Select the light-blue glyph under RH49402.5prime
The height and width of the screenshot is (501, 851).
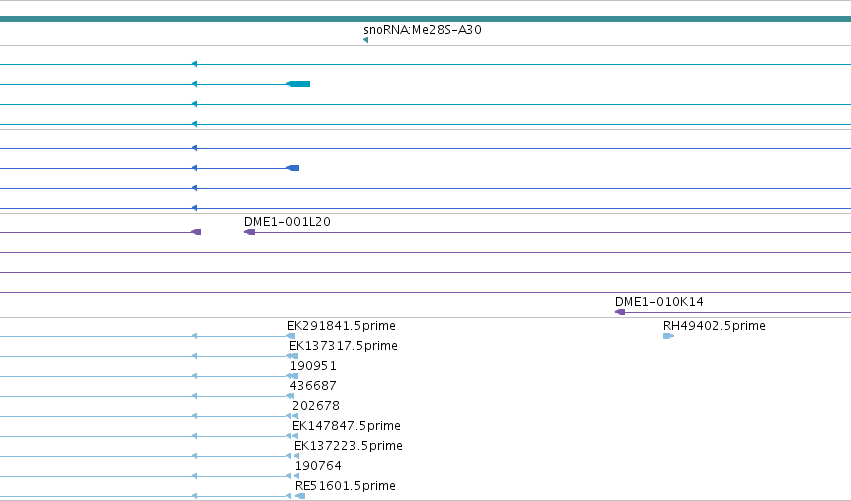tap(668, 336)
